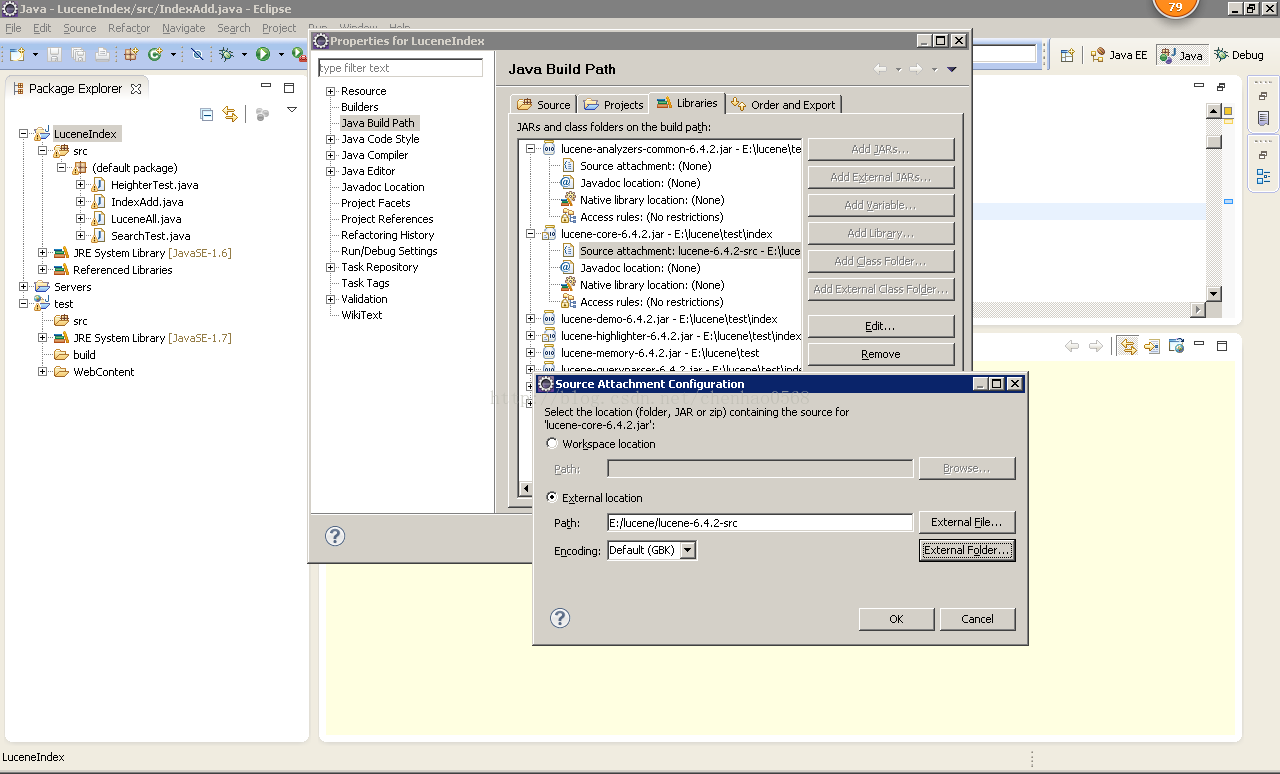The width and height of the screenshot is (1280, 774).
Task: Open Package Explorer view menu triangle
Action: click(292, 110)
